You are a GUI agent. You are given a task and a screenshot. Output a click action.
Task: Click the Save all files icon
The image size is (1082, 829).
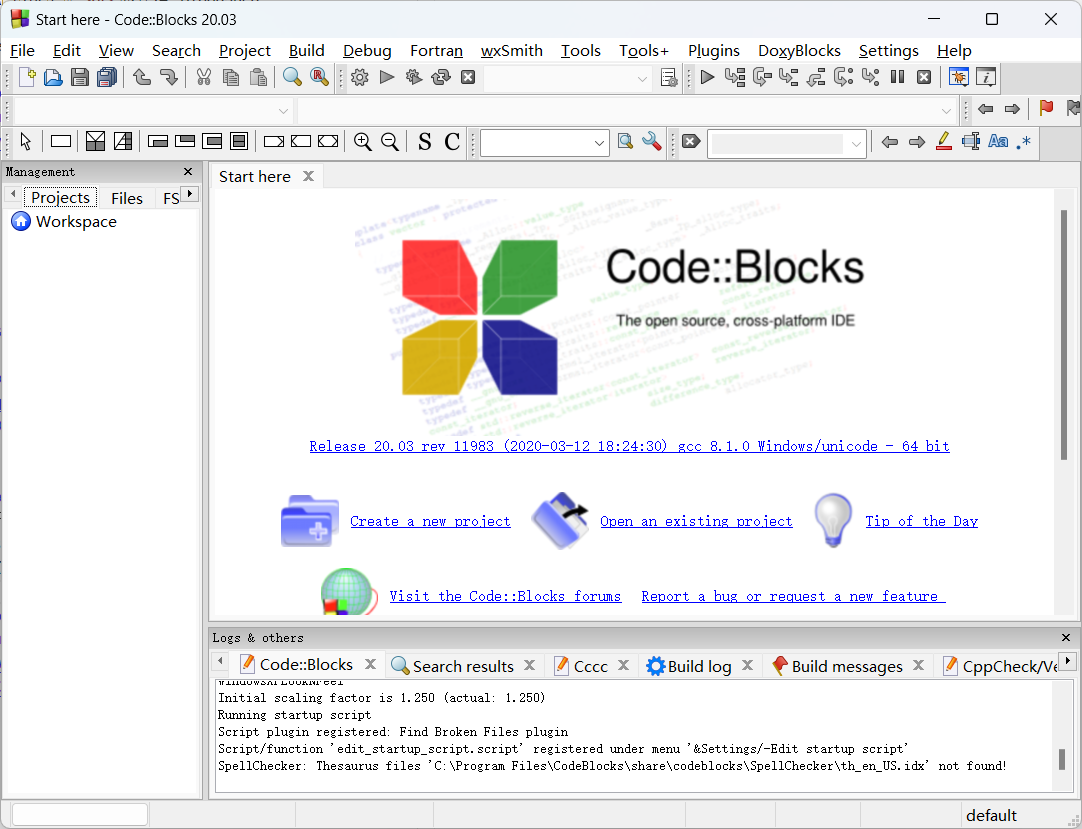click(107, 77)
